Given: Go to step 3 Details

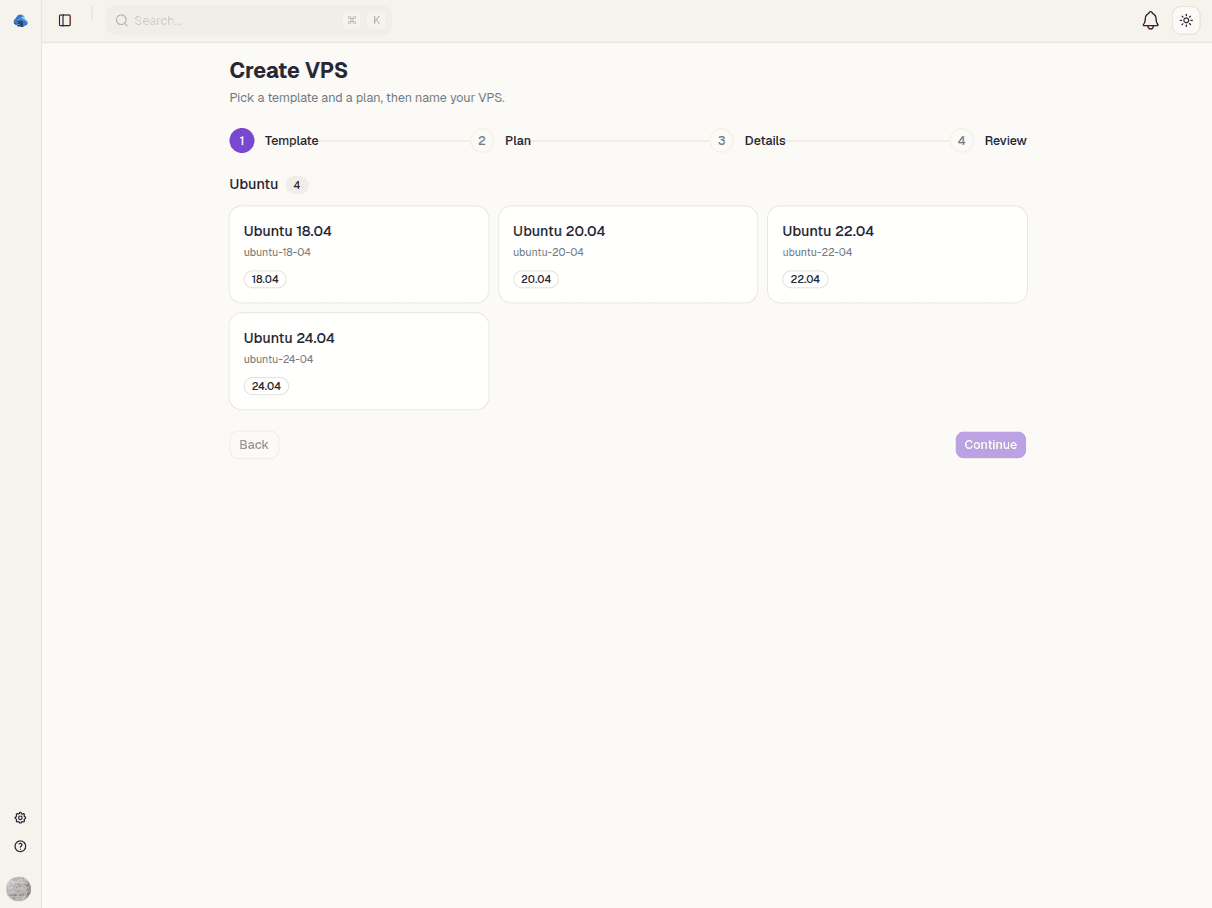Looking at the screenshot, I should (x=748, y=141).
